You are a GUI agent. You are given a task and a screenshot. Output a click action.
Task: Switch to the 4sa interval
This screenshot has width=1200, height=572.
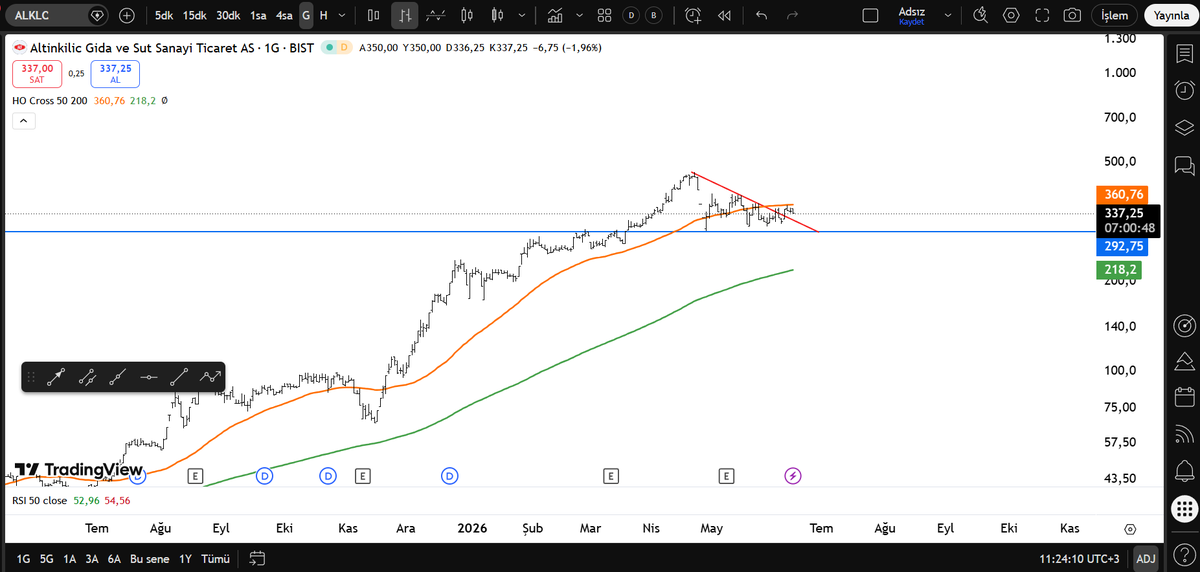click(285, 15)
